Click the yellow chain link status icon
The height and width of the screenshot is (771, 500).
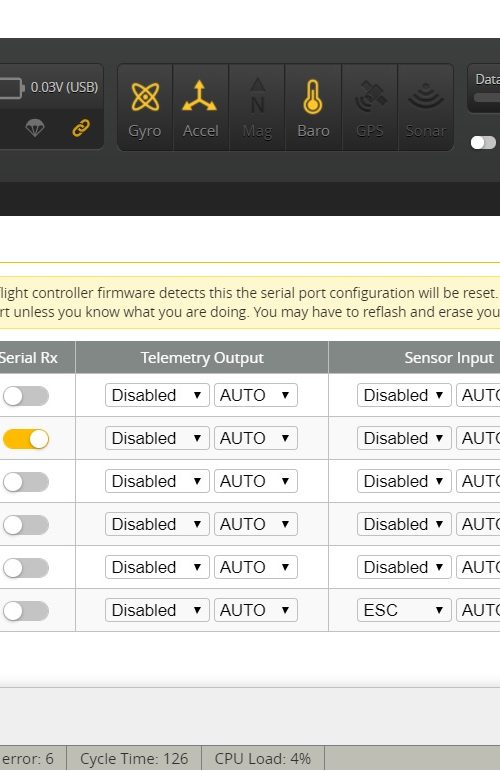coord(81,128)
